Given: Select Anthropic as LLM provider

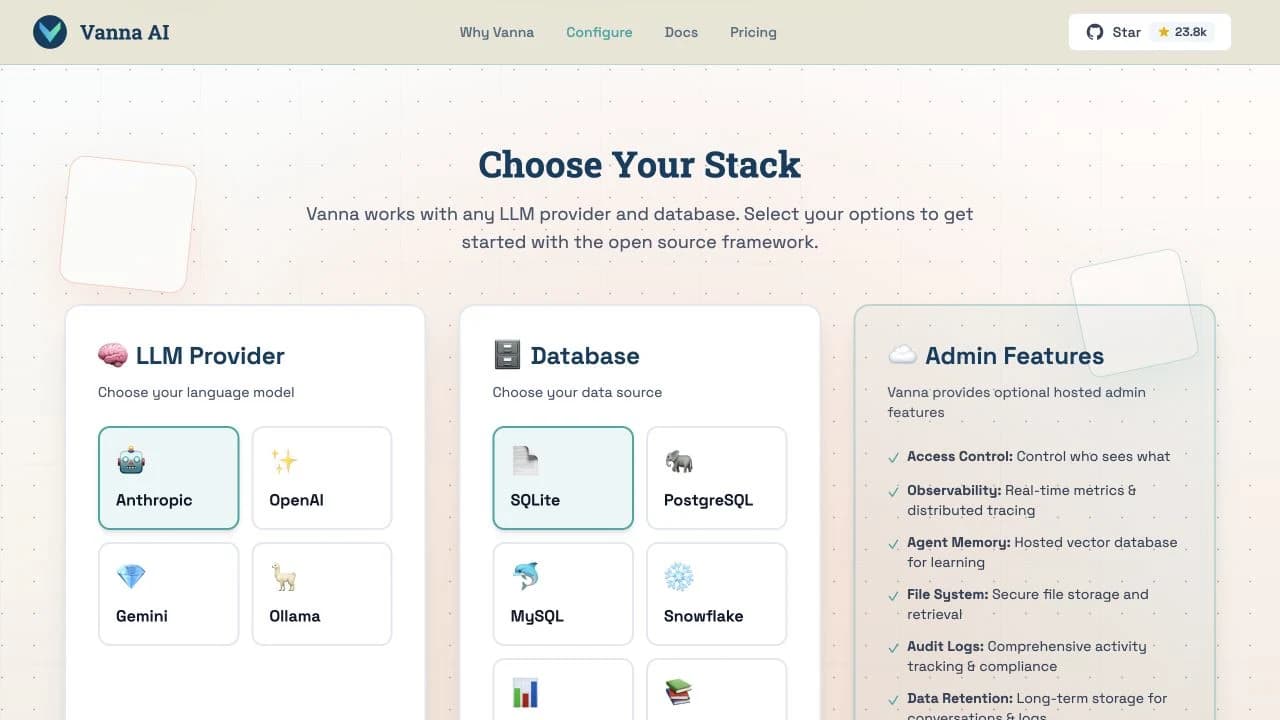Looking at the screenshot, I should [x=168, y=478].
